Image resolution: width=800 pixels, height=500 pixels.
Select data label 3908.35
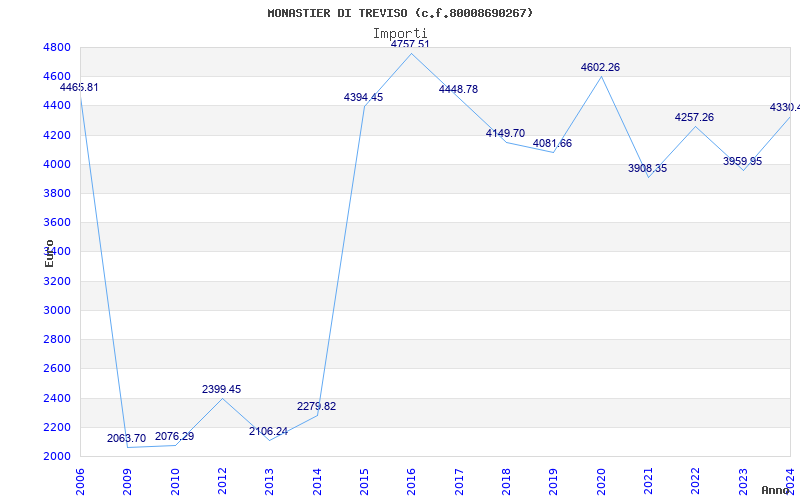tap(647, 168)
